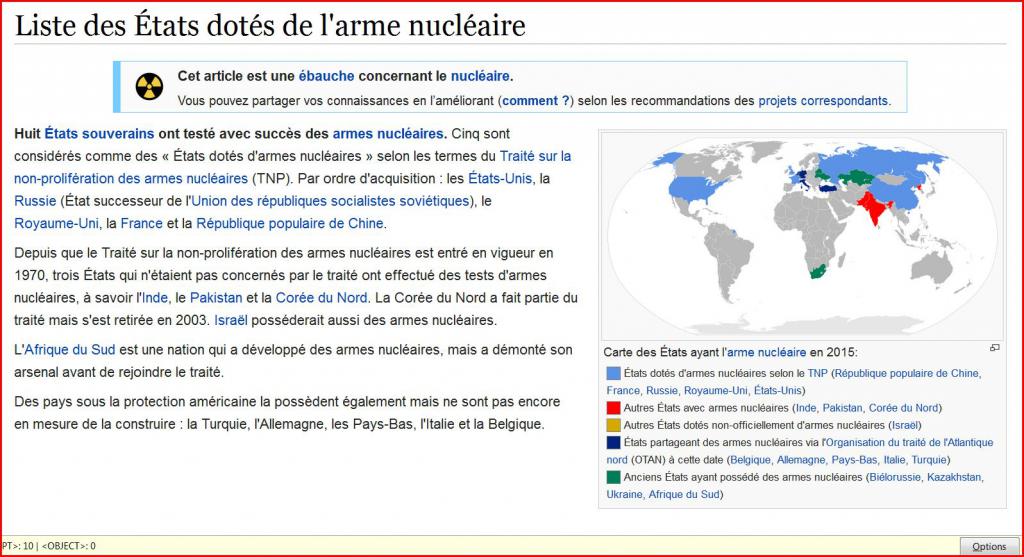Click the light blue TNP states legend swatch
Image resolution: width=1024 pixels, height=557 pixels.
pyautogui.click(x=613, y=374)
